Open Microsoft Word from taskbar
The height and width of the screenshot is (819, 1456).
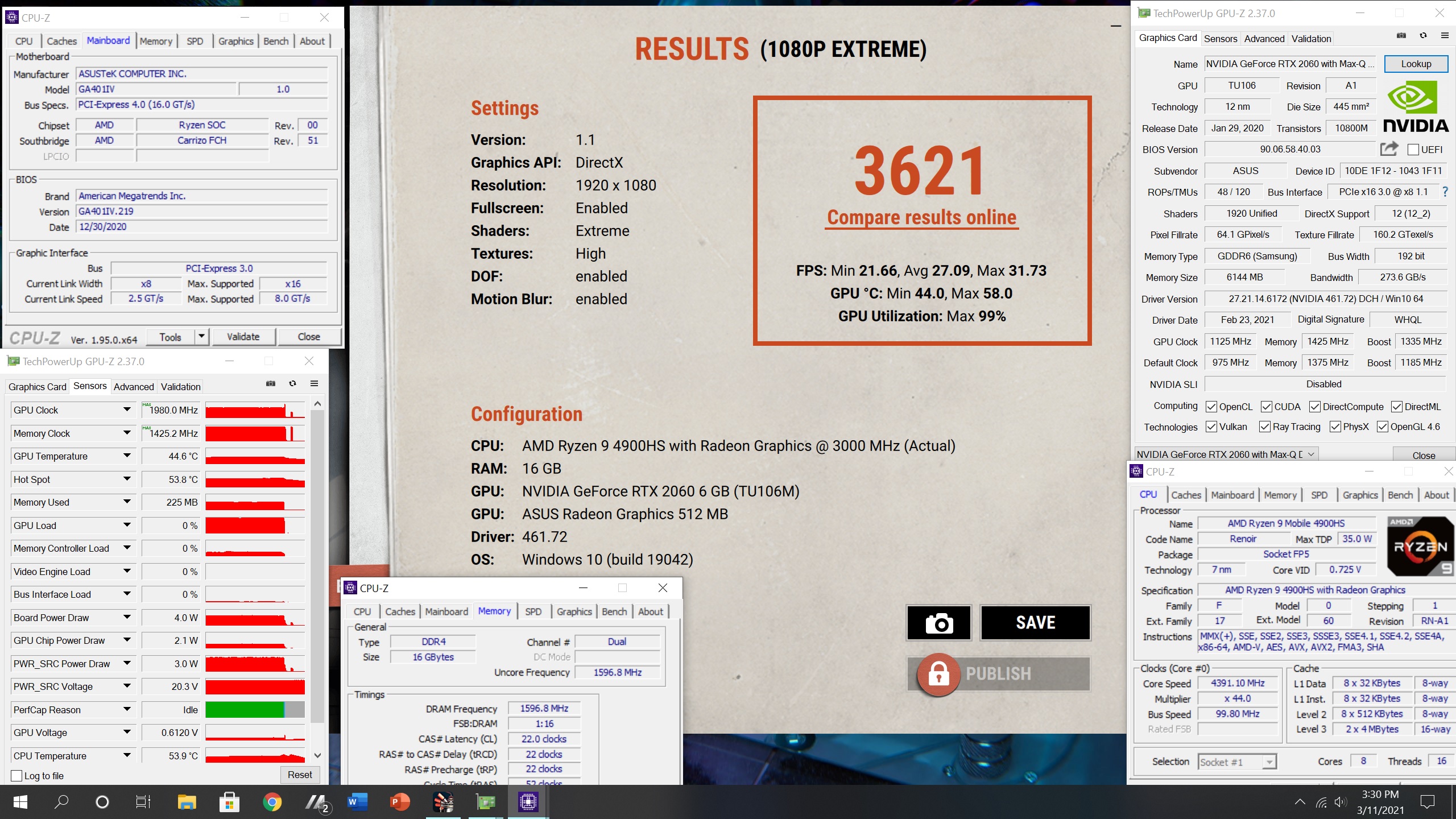[x=358, y=802]
